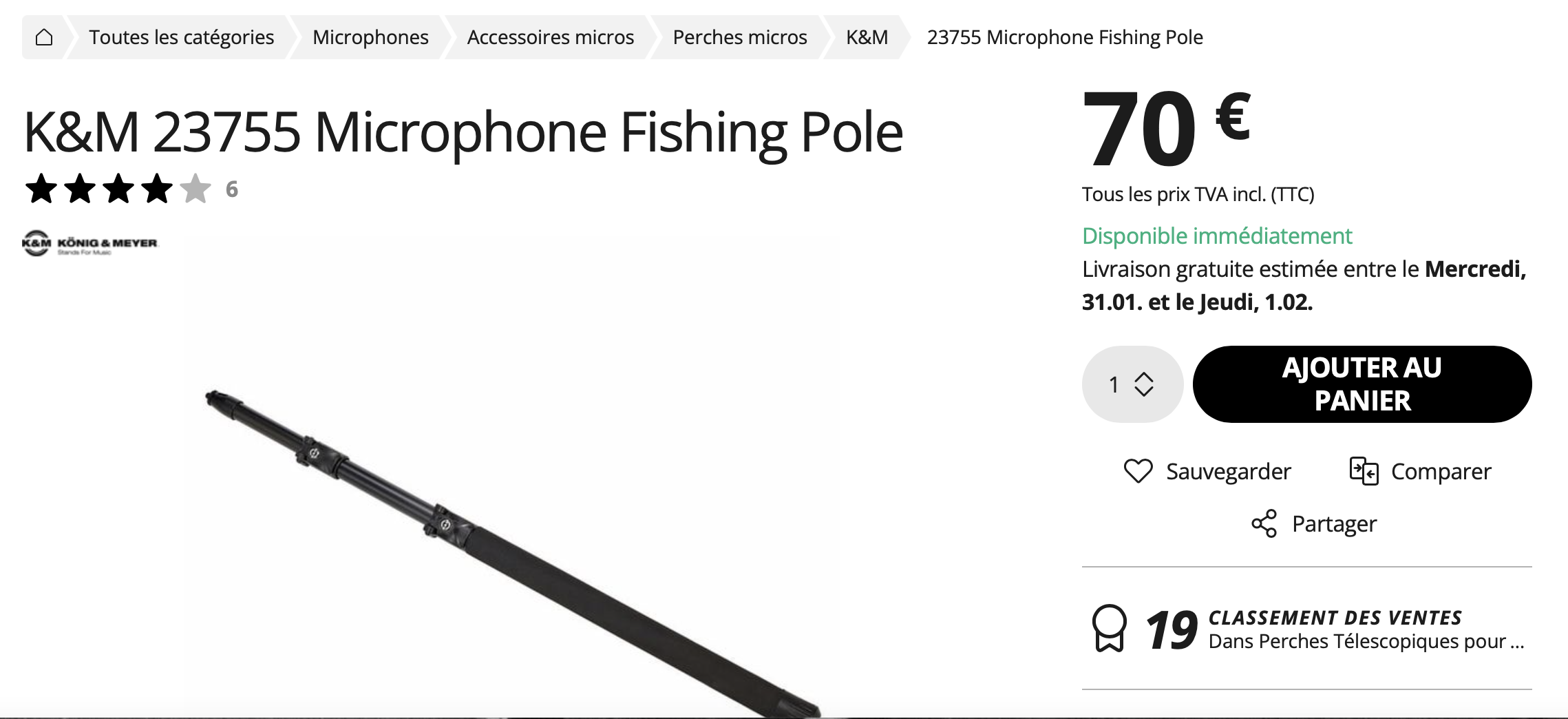The image size is (1568, 719).
Task: Click the Sauvegarder text link
Action: pyautogui.click(x=1228, y=472)
